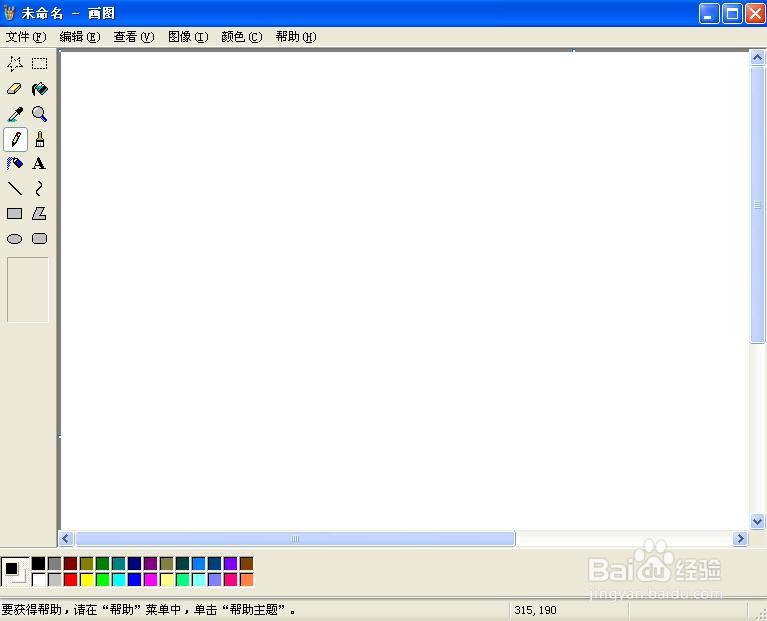
Task: Close the Paint window
Action: tap(755, 13)
